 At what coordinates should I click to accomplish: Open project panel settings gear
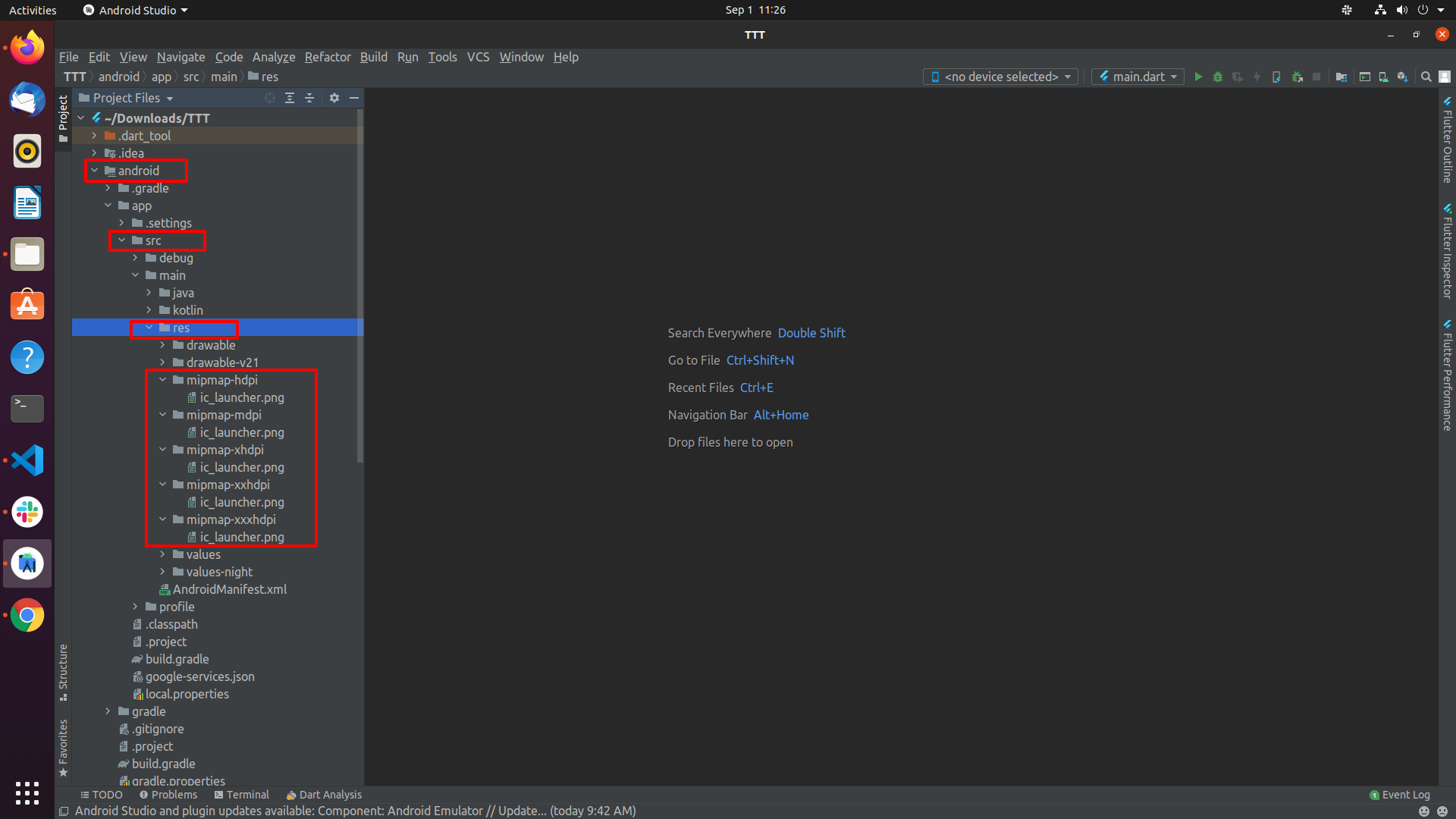tap(334, 98)
